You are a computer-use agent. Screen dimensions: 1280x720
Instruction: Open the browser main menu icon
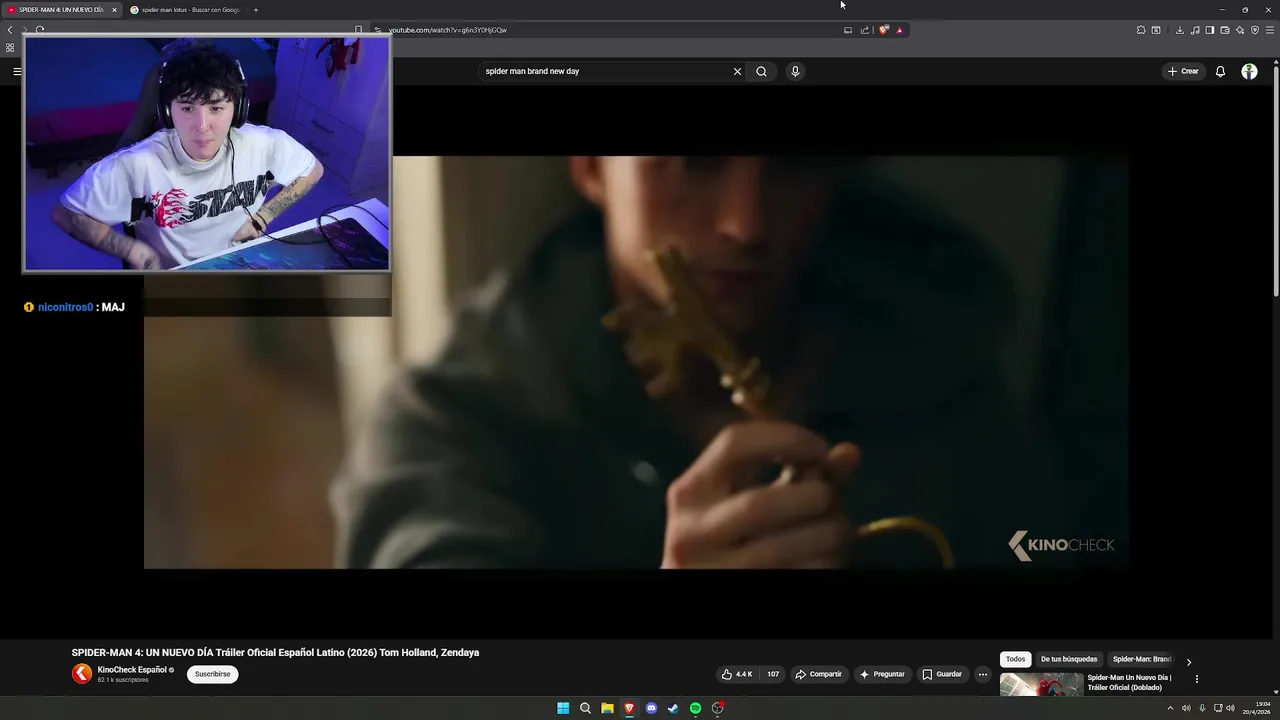[x=1270, y=30]
